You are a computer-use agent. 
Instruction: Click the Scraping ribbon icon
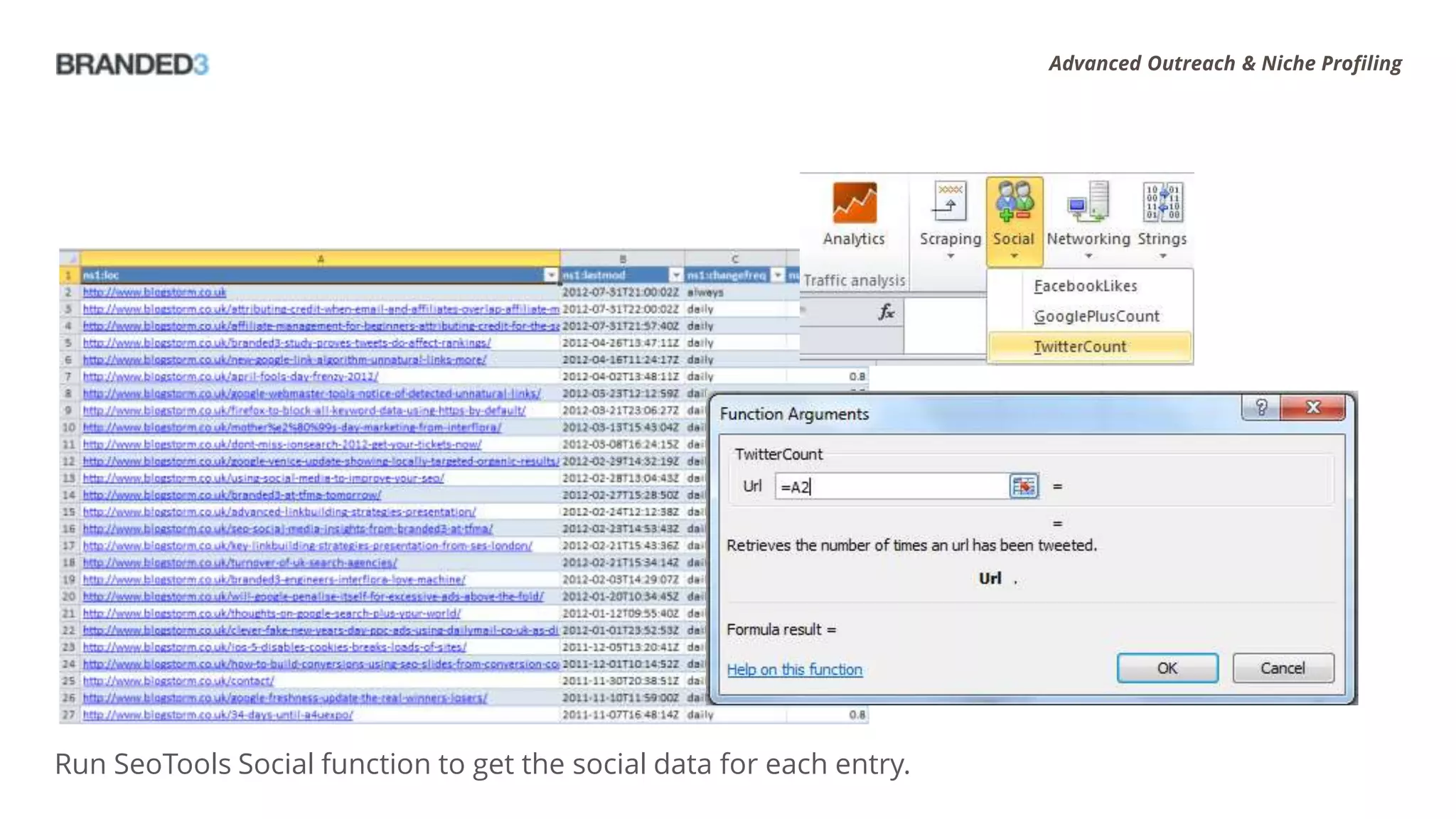tap(950, 202)
